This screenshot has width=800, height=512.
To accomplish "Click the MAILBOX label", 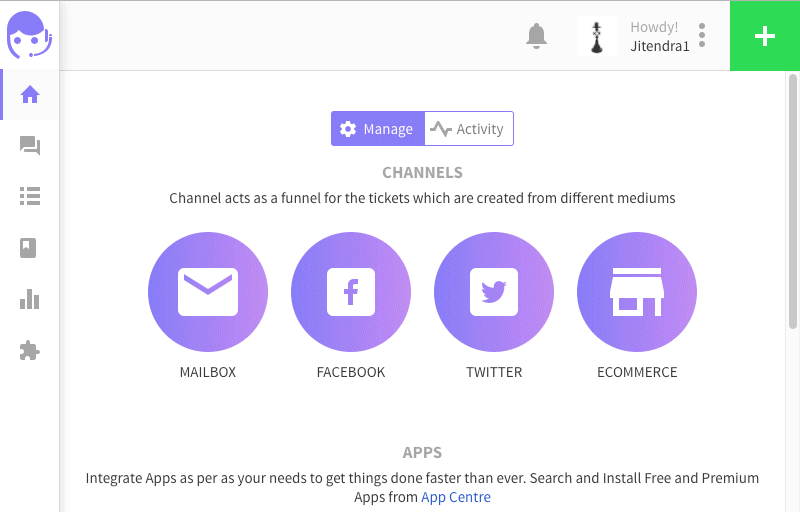I will [208, 372].
